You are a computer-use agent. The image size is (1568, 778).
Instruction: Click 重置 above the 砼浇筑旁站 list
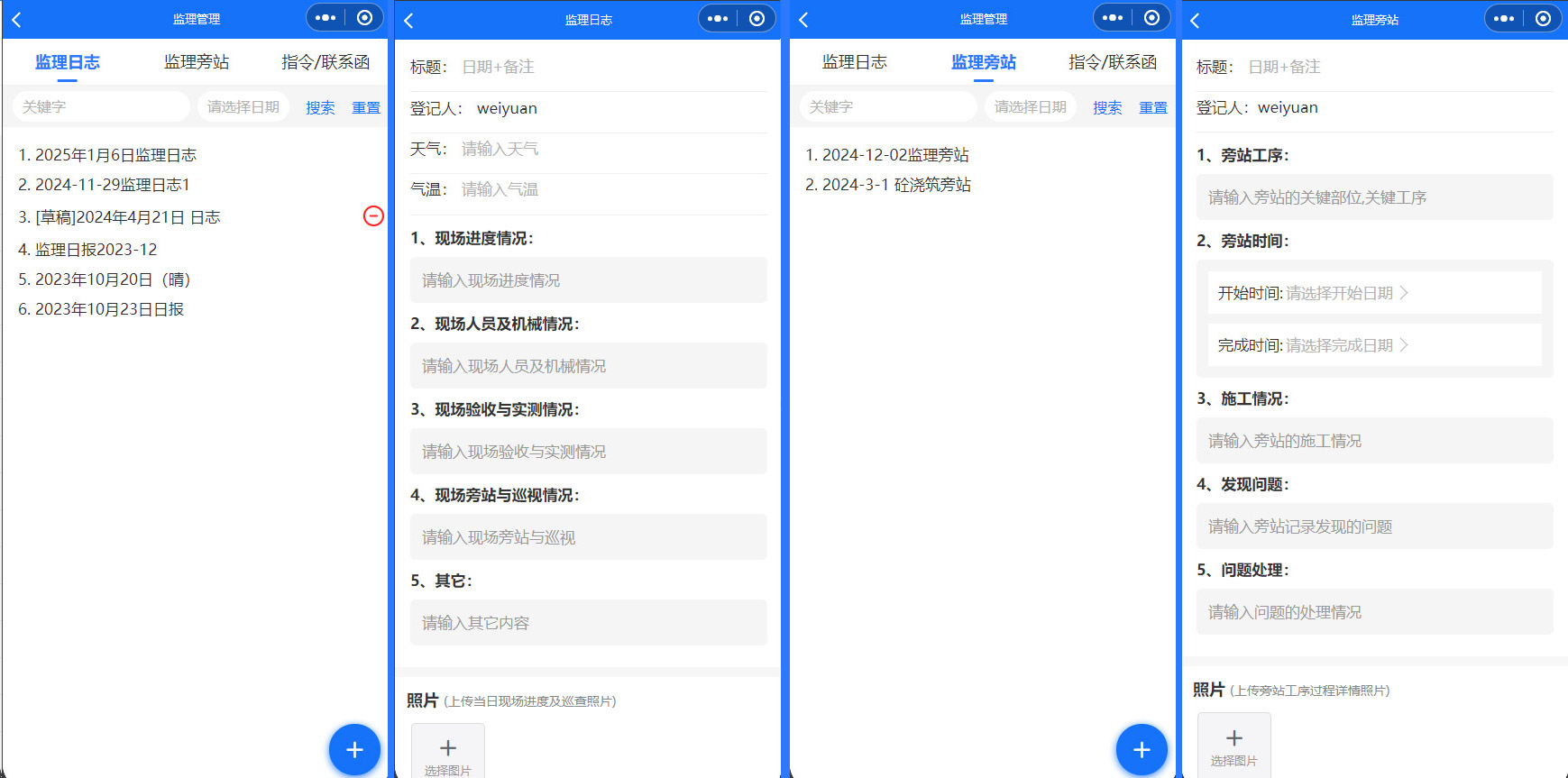click(x=1152, y=108)
